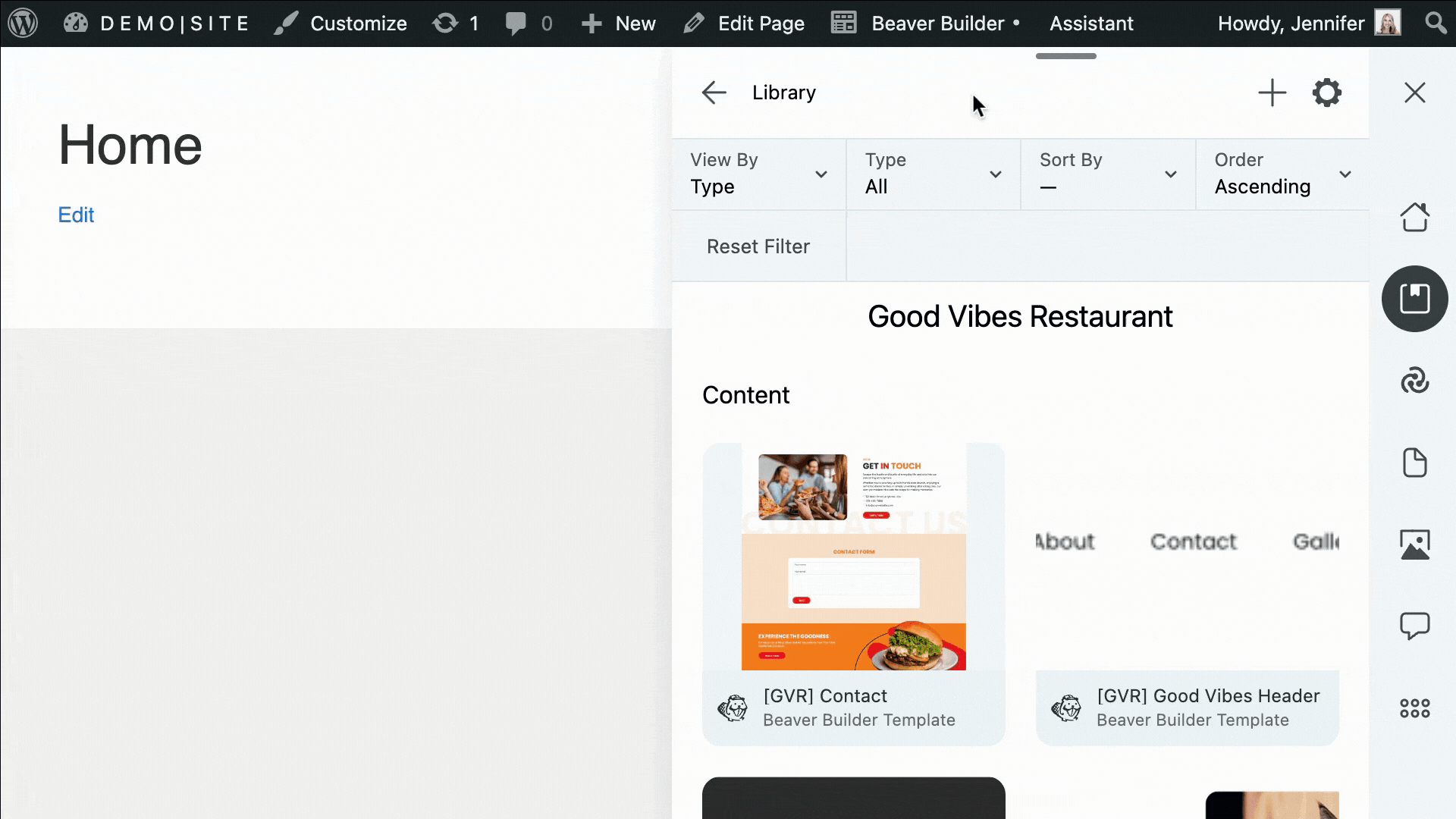This screenshot has width=1456, height=819.
Task: Open the Type filter dropdown
Action: point(933,174)
